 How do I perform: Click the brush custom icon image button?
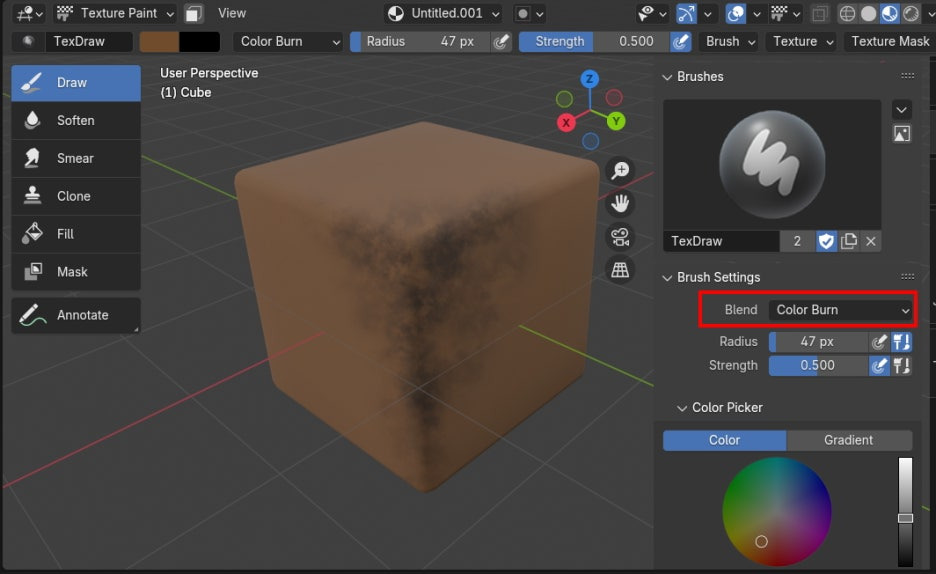click(x=901, y=134)
